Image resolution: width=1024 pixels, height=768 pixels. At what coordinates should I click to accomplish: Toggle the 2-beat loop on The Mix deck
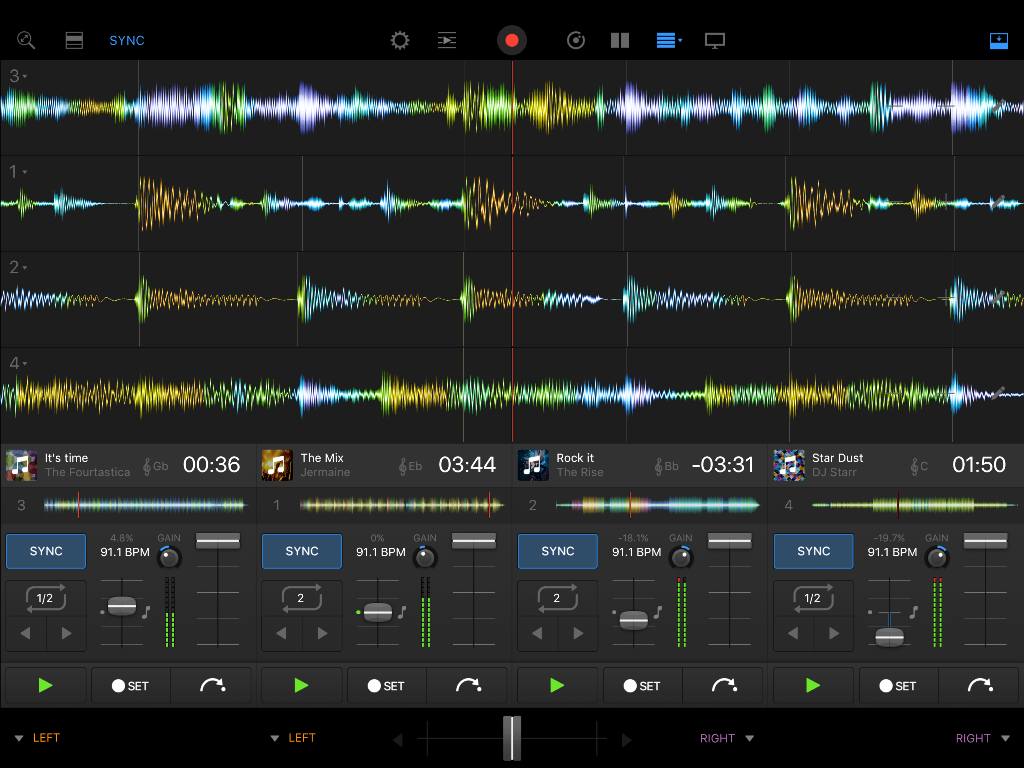point(301,599)
